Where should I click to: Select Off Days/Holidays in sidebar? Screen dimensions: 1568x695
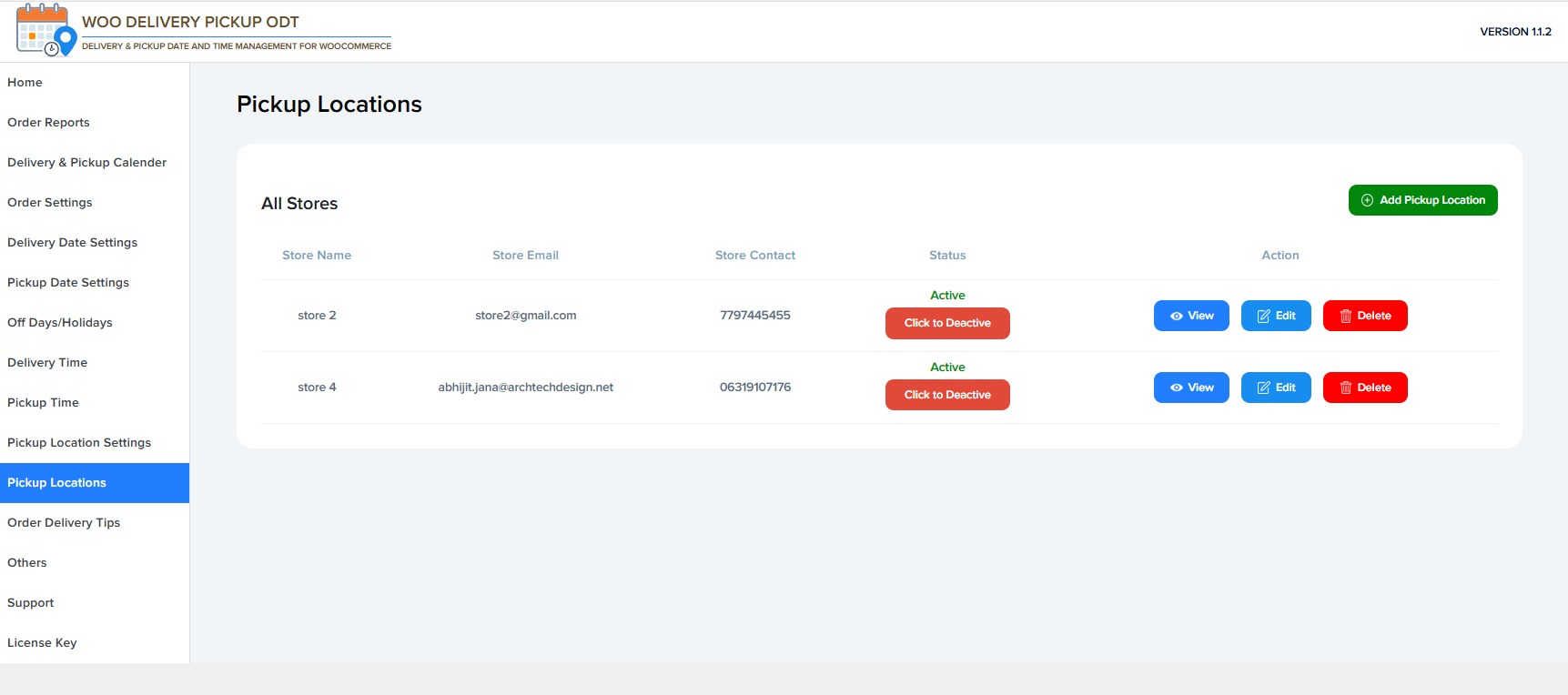(60, 323)
